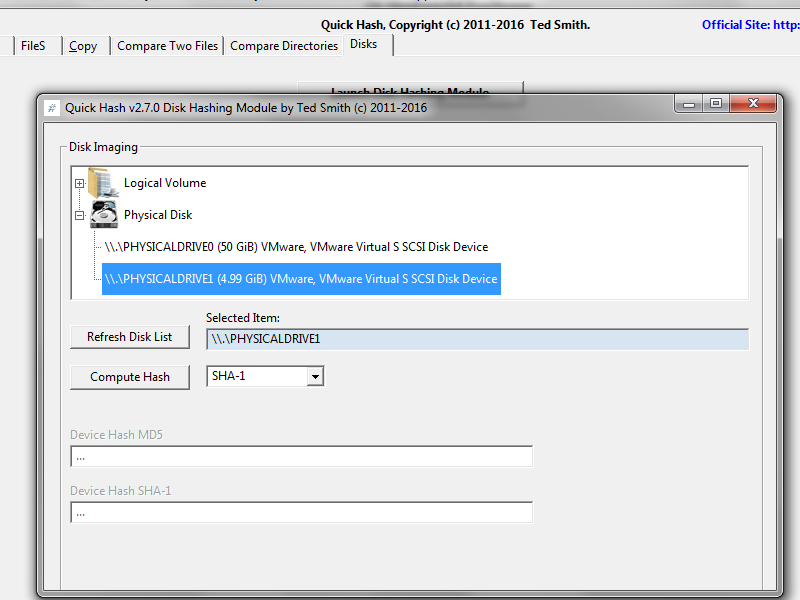Click the Compute Hash button
Image resolution: width=800 pixels, height=600 pixels.
click(x=129, y=377)
